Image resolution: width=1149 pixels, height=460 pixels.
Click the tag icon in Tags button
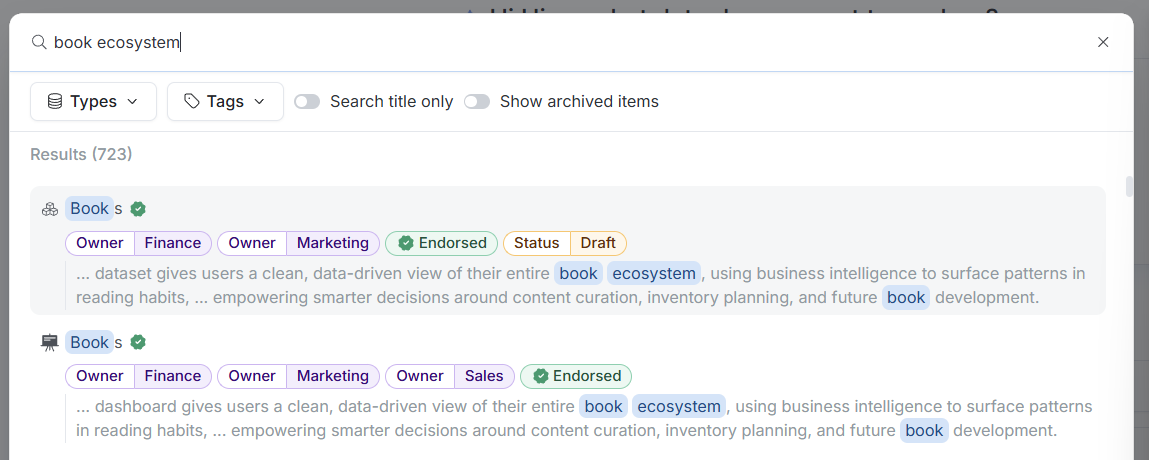tap(192, 101)
